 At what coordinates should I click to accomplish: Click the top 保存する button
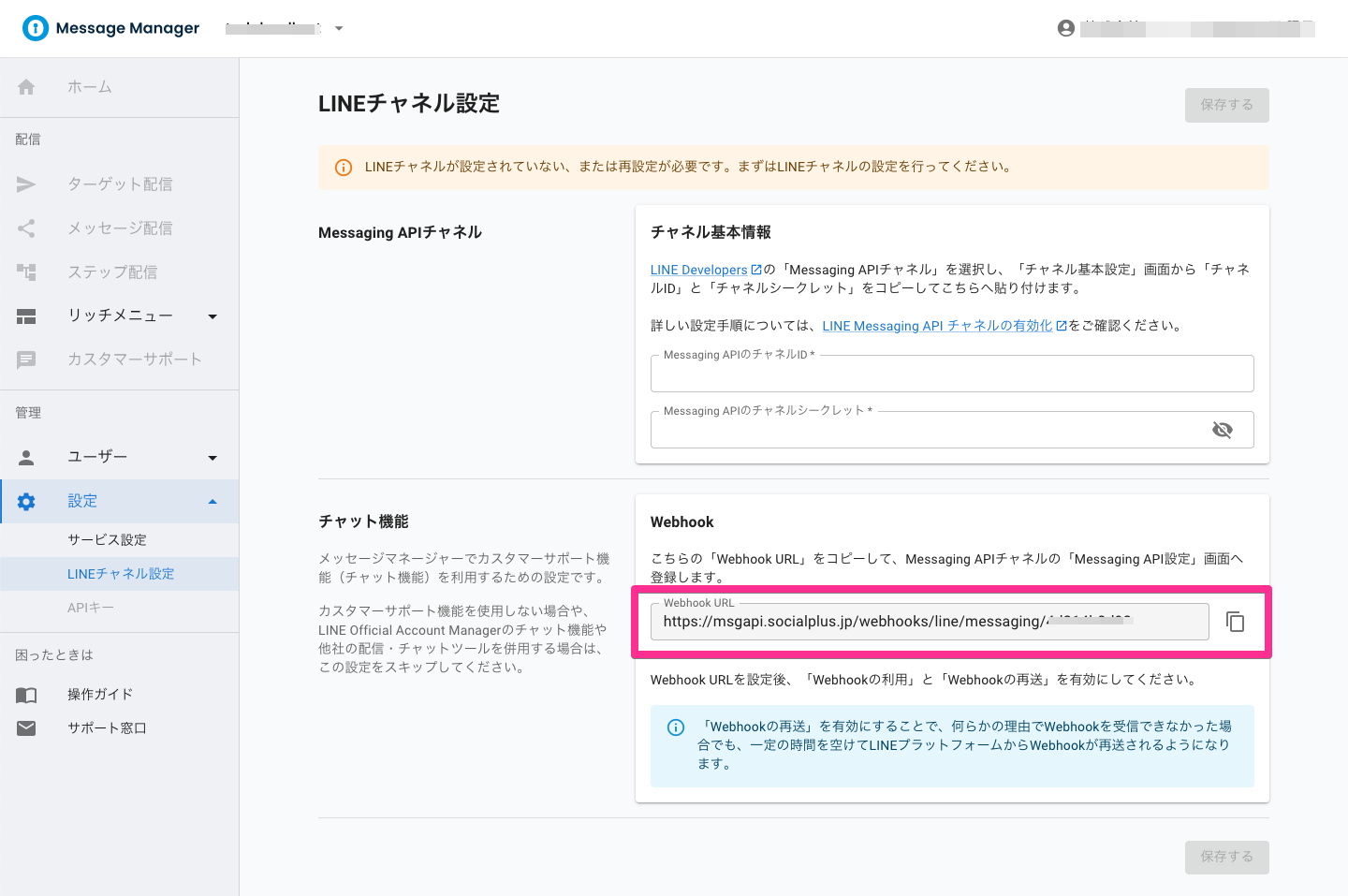(1226, 105)
